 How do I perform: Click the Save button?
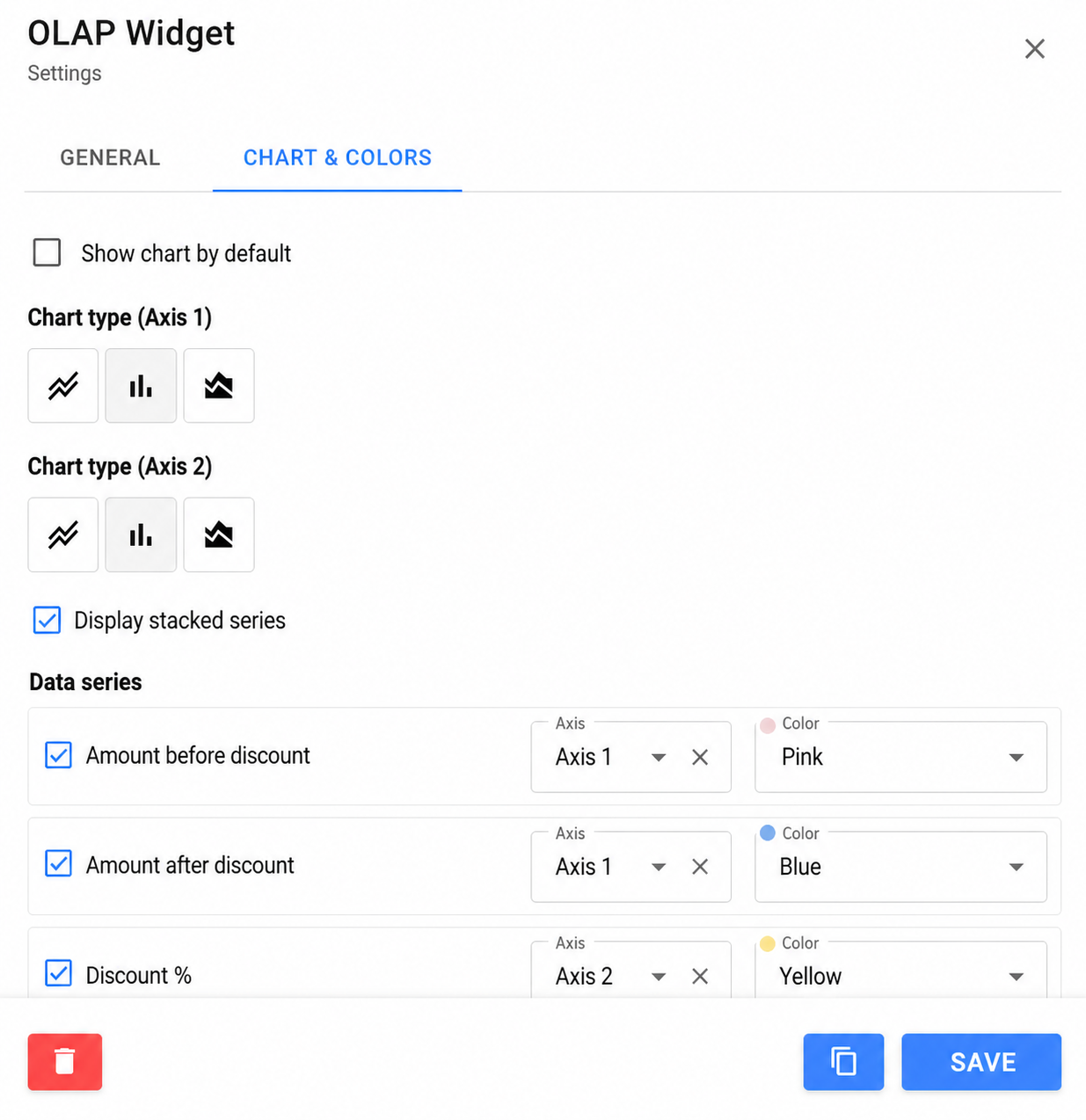click(x=981, y=1062)
